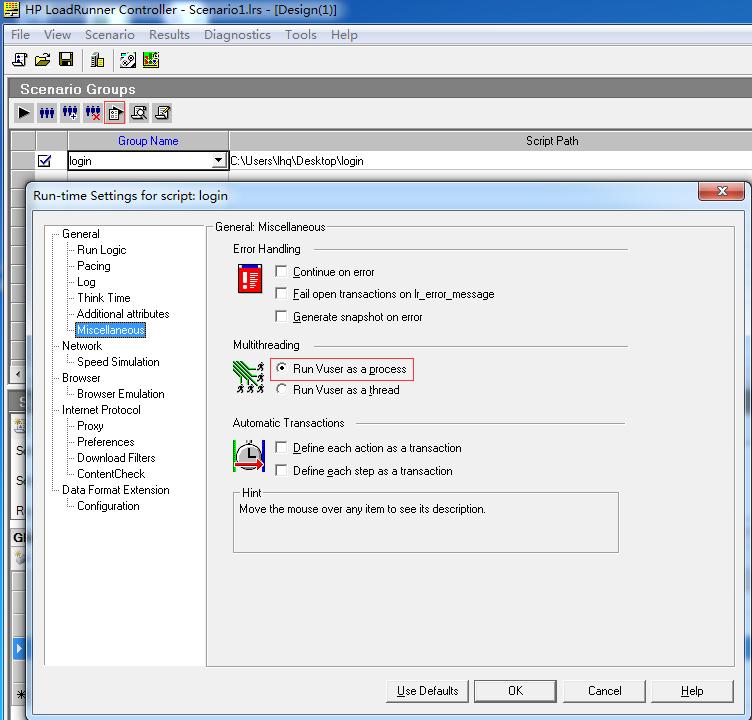Click the login script path cell
752x720 pixels.
point(491,161)
